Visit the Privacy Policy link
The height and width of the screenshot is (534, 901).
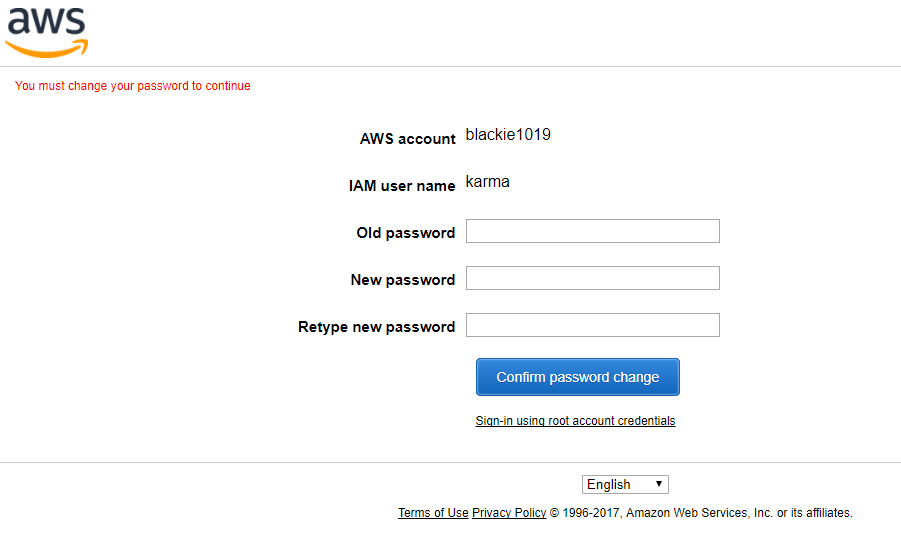click(509, 513)
